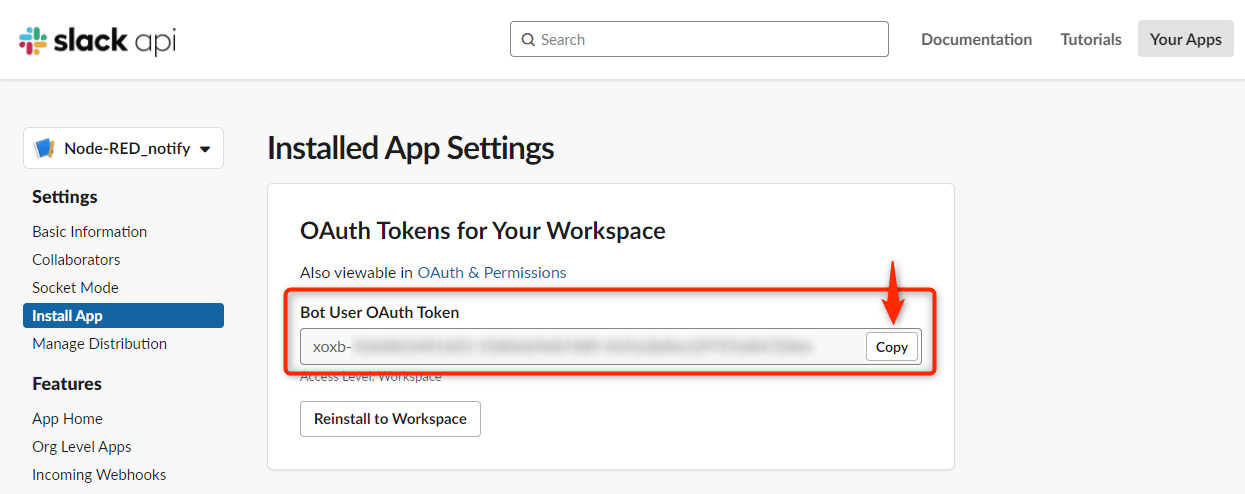This screenshot has width=1245, height=494.
Task: Open Incoming Webhooks feature
Action: click(x=99, y=474)
